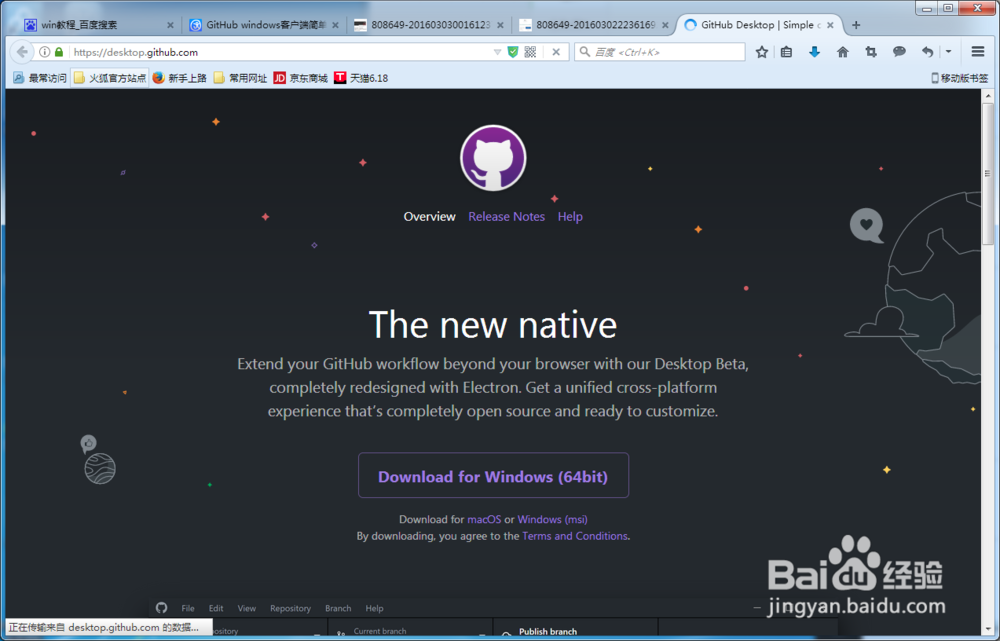The width and height of the screenshot is (1000, 641).
Task: Open the Release Notes link
Action: tap(506, 216)
